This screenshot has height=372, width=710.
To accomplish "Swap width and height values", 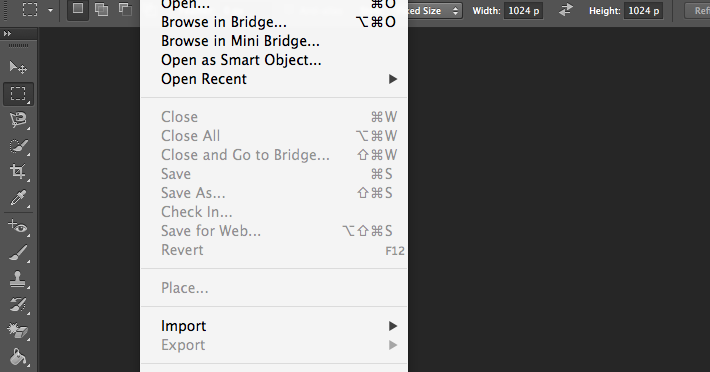I will [565, 10].
